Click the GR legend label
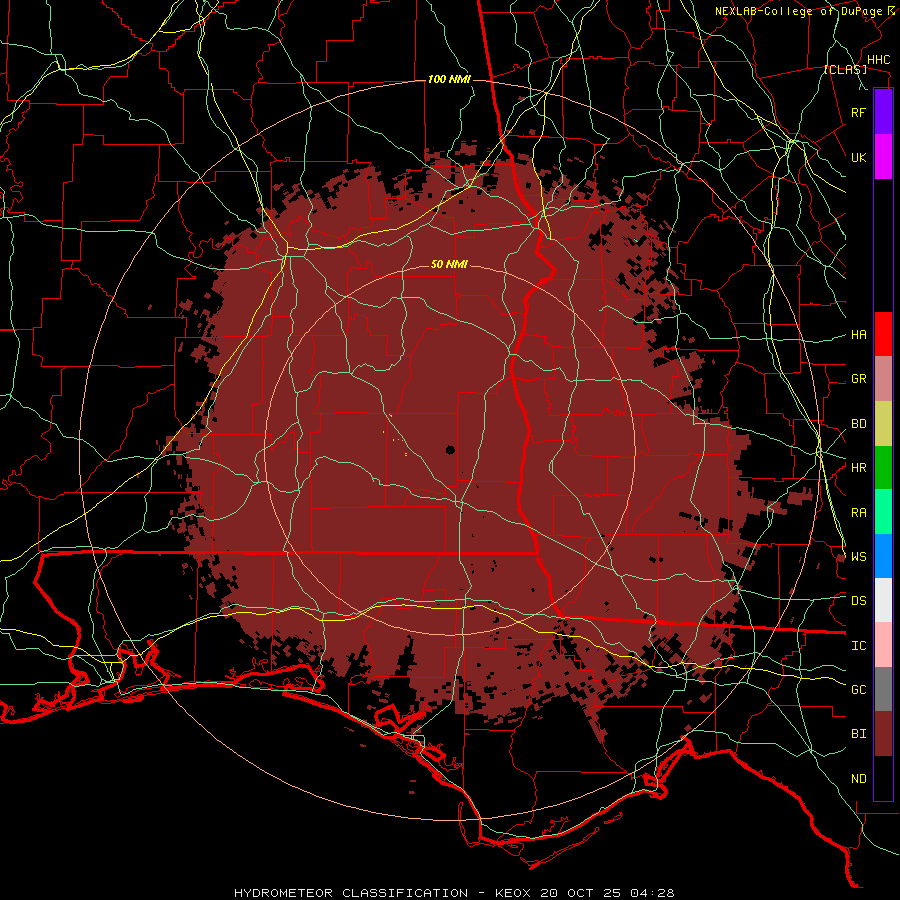Image resolution: width=900 pixels, height=900 pixels. pos(859,379)
